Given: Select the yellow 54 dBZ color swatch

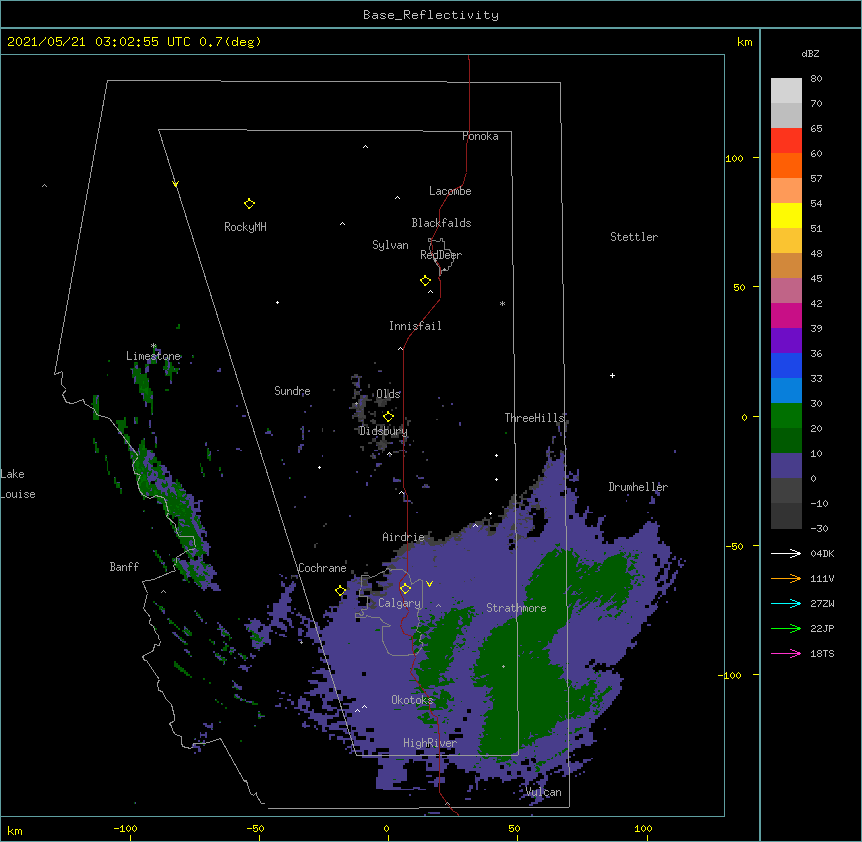Looking at the screenshot, I should click(786, 215).
